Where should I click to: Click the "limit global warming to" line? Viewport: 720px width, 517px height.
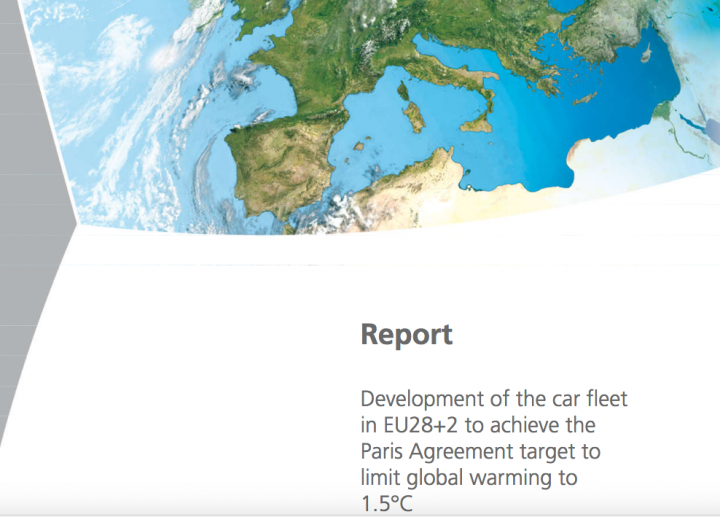pos(469,478)
